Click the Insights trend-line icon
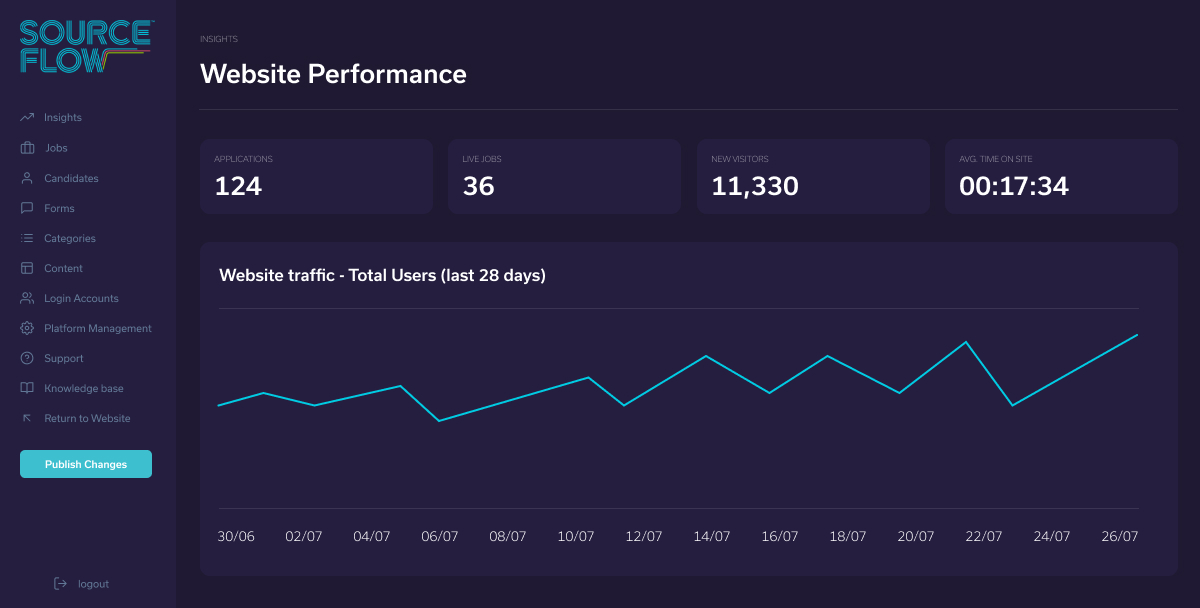This screenshot has width=1200, height=608. click(27, 118)
